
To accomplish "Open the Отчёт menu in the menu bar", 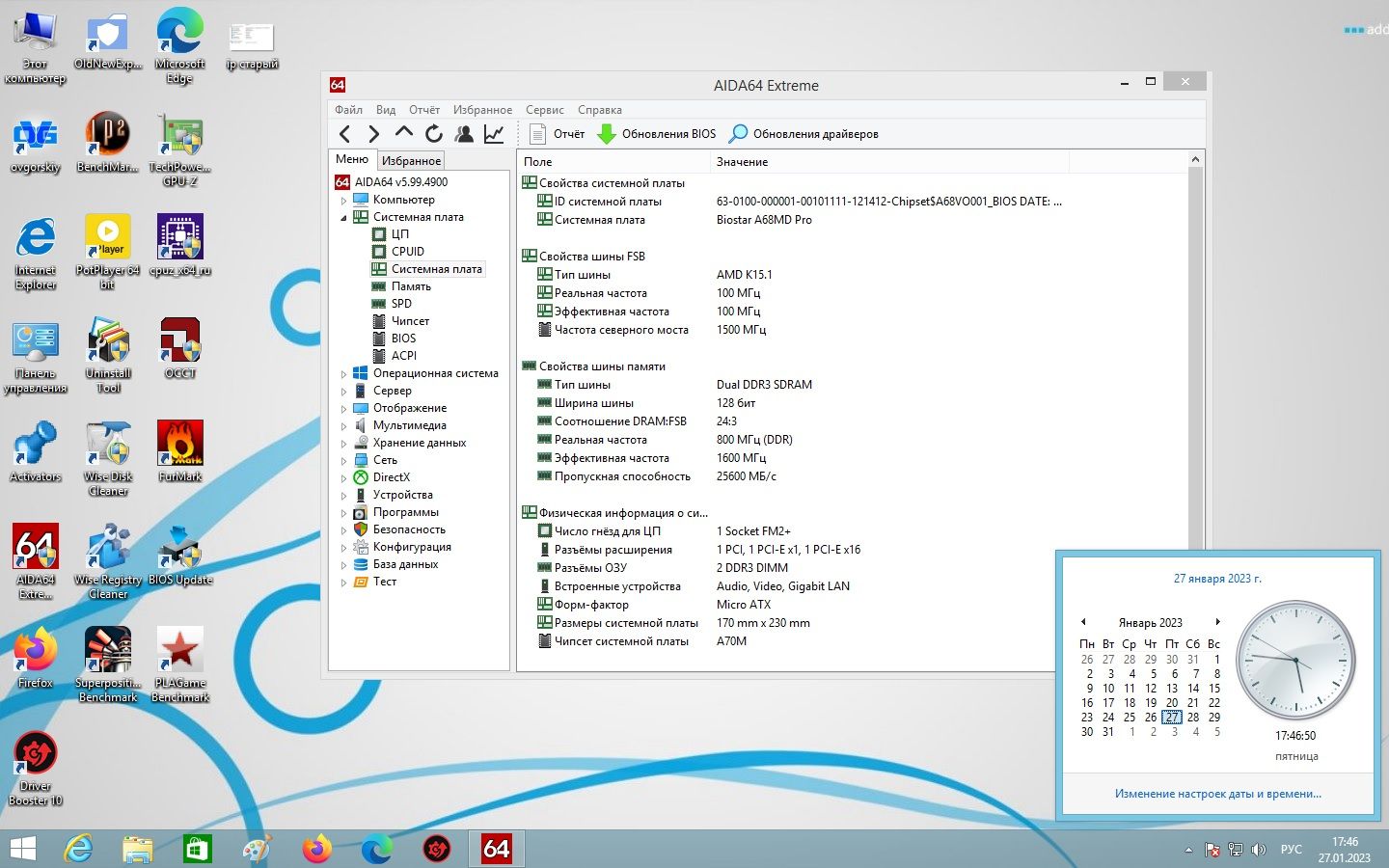I will pos(424,110).
